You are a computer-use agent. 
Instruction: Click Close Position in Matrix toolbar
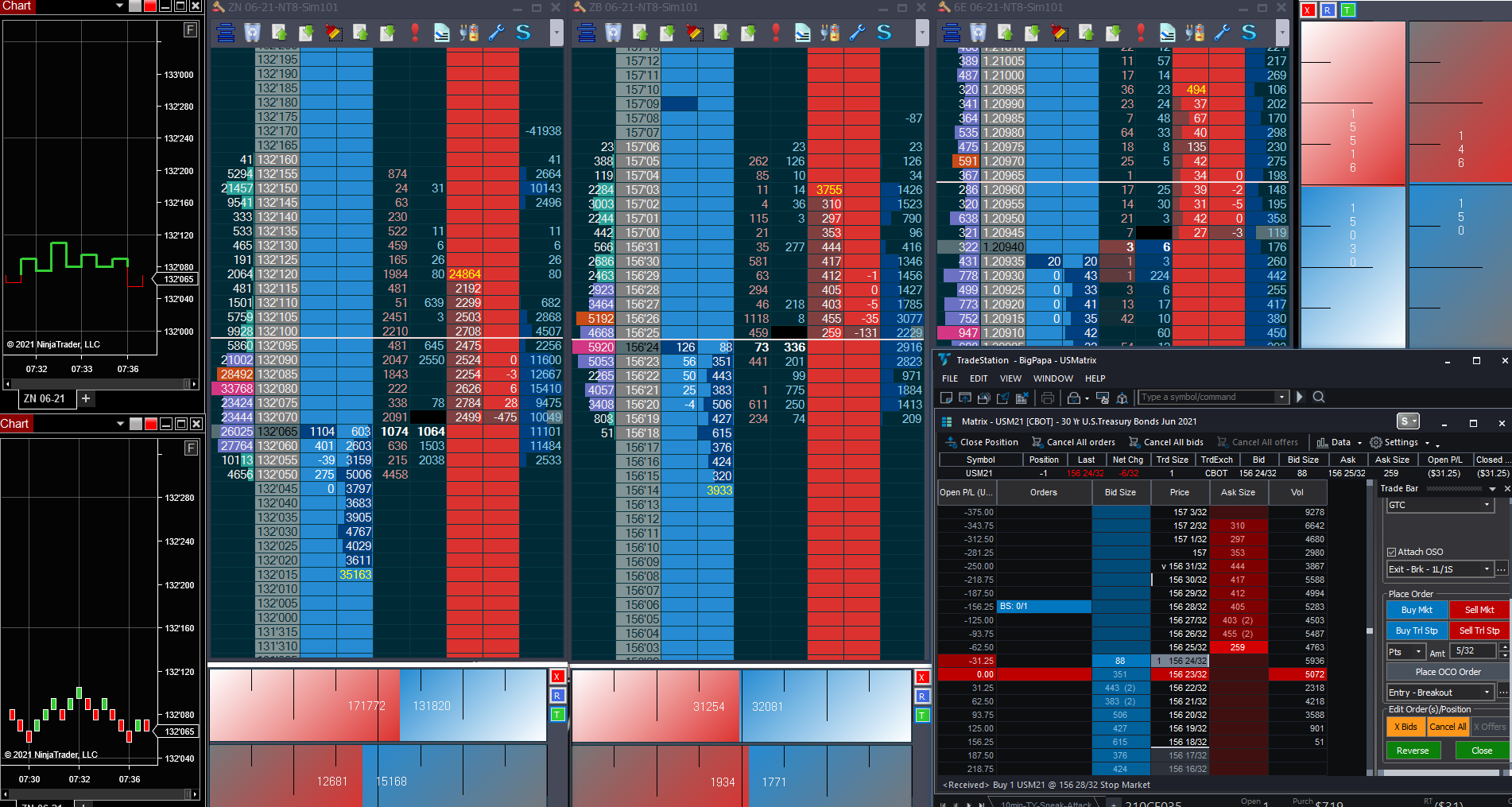click(x=982, y=443)
